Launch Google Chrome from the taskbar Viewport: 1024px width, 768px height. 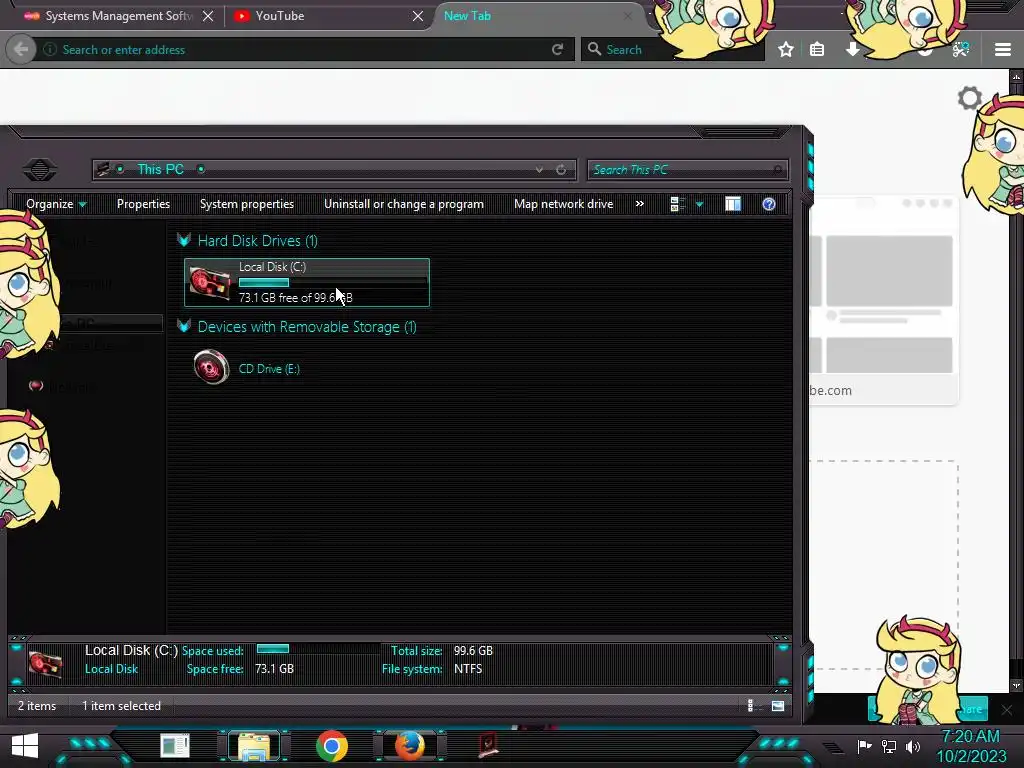(x=332, y=746)
